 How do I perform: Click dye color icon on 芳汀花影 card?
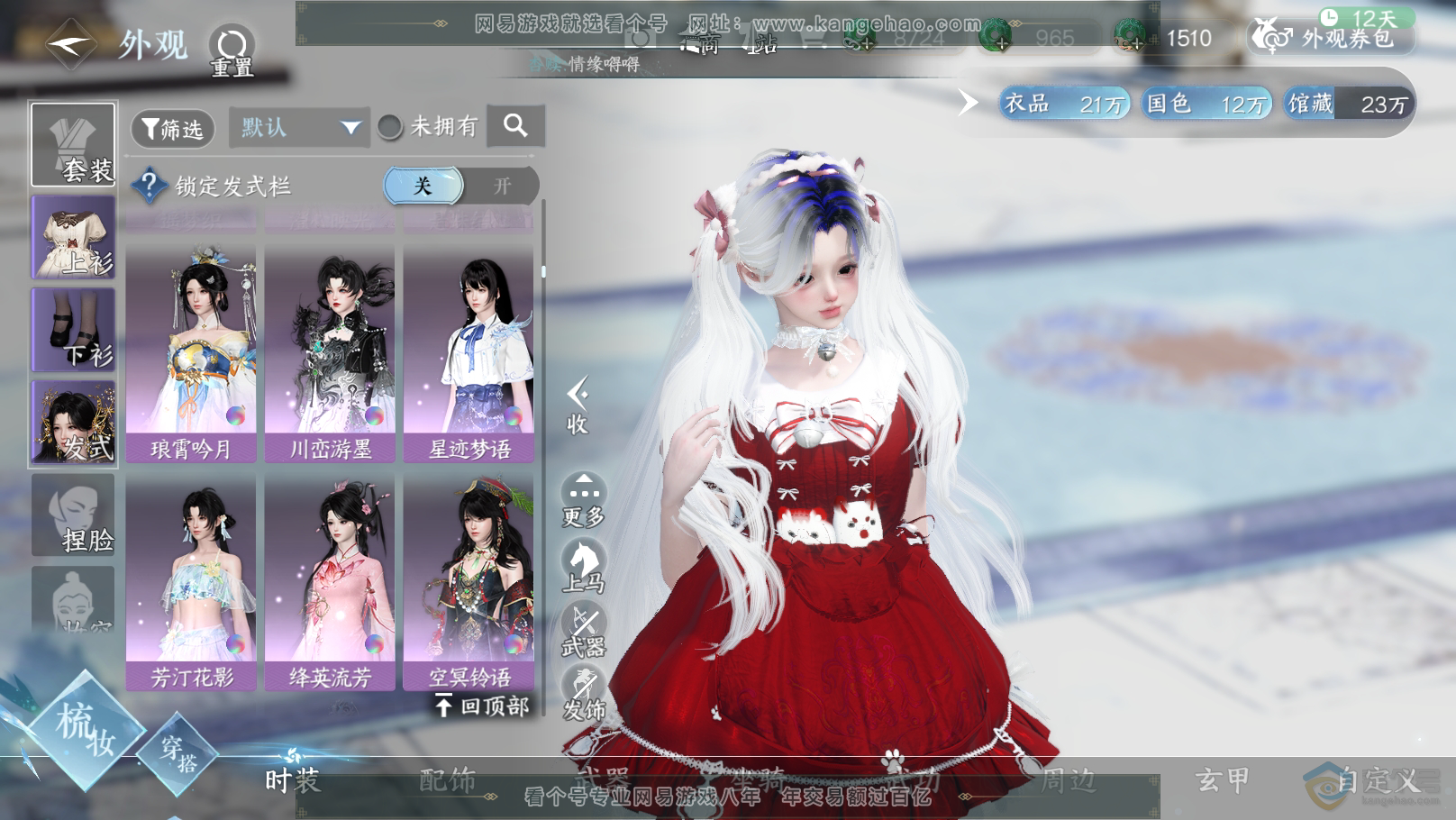coord(235,644)
